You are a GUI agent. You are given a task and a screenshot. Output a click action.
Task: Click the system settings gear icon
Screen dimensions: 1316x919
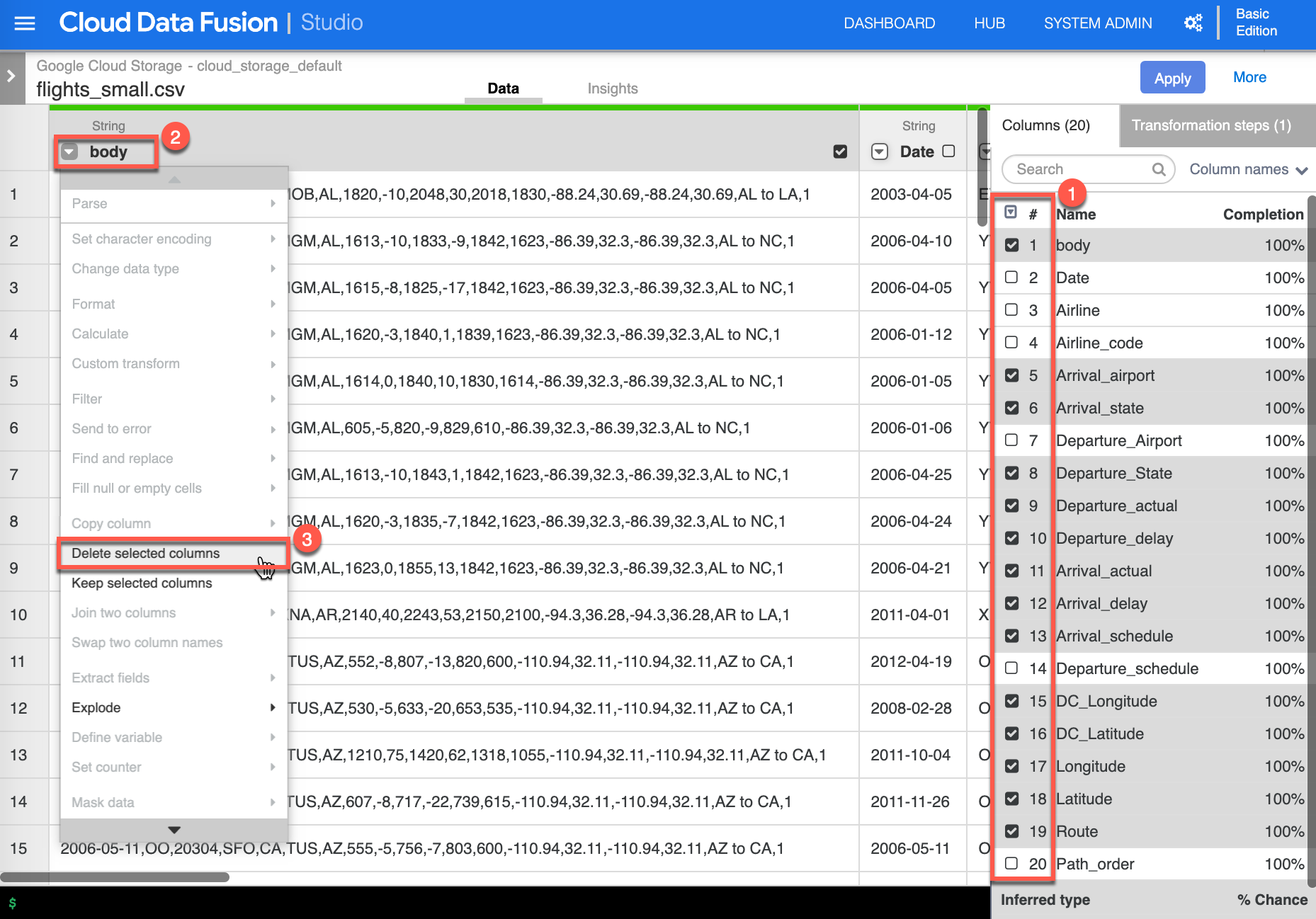(x=1193, y=23)
